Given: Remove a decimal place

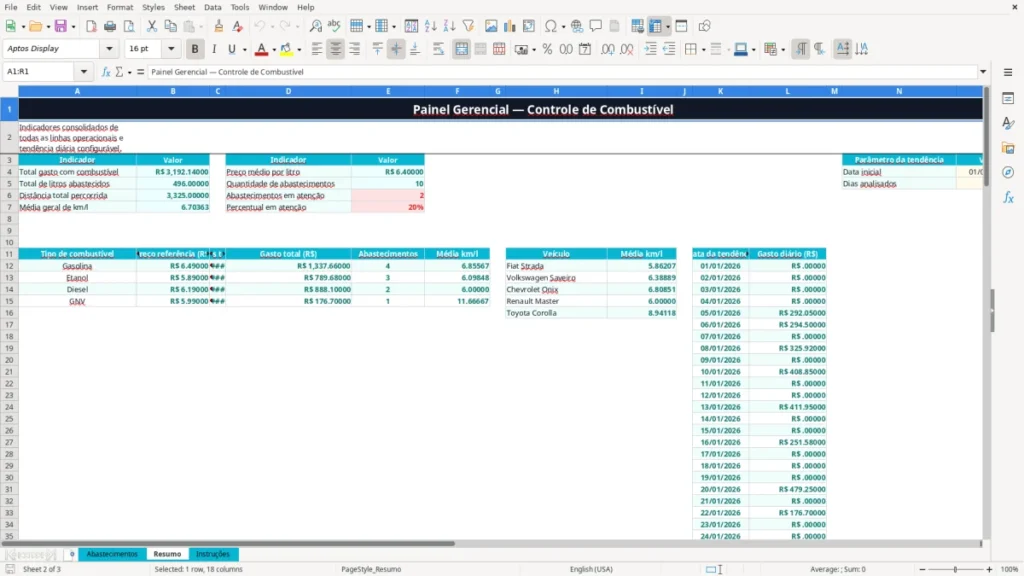Looking at the screenshot, I should 627,49.
